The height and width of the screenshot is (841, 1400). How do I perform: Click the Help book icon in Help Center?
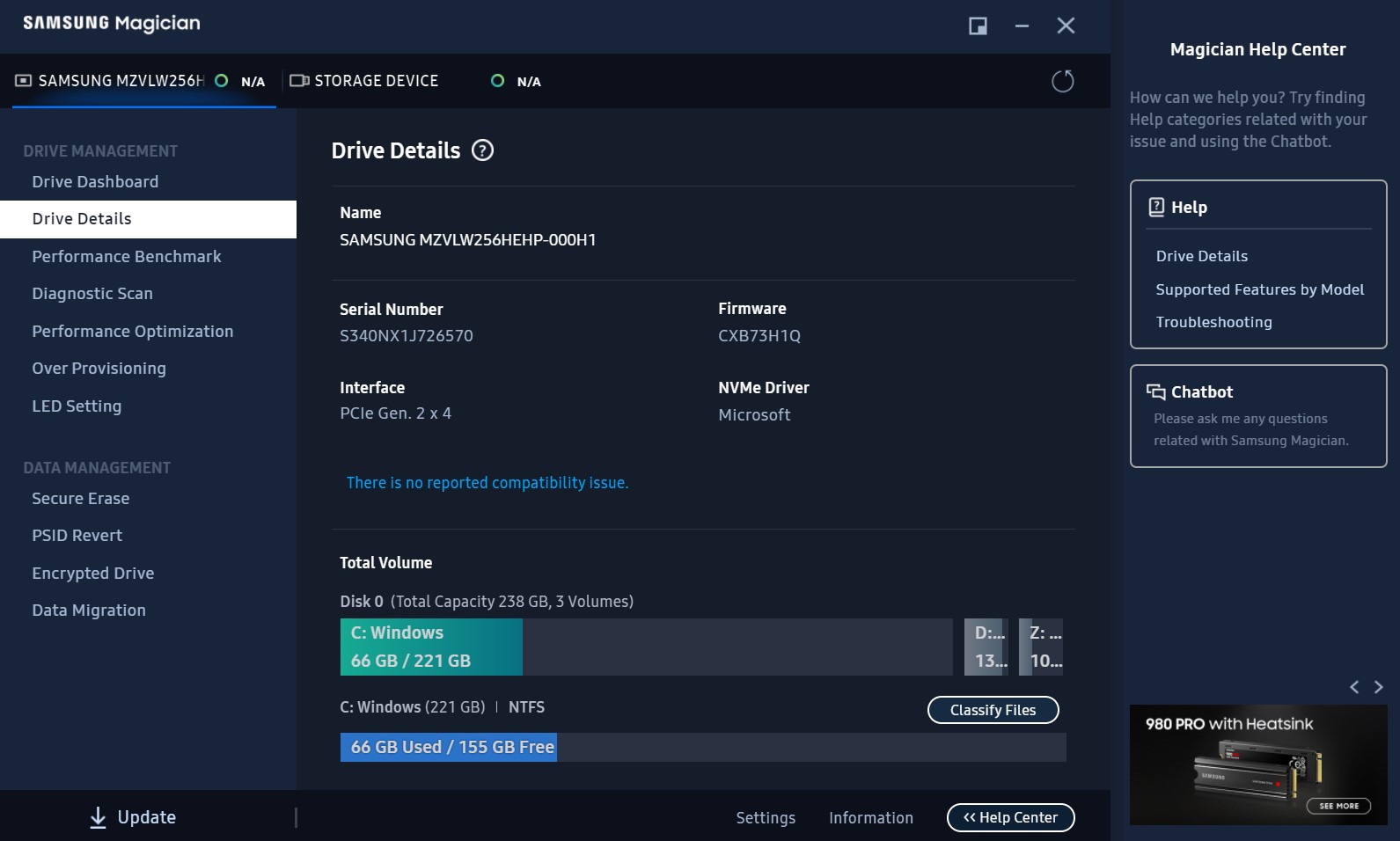click(x=1156, y=207)
